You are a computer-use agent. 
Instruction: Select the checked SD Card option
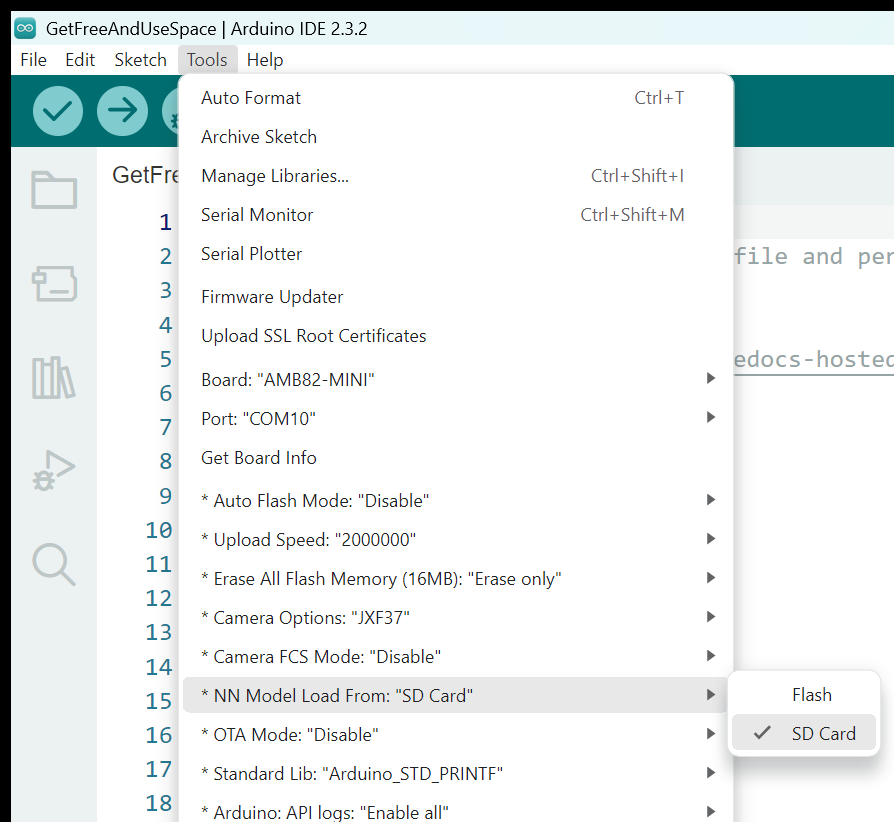click(823, 733)
